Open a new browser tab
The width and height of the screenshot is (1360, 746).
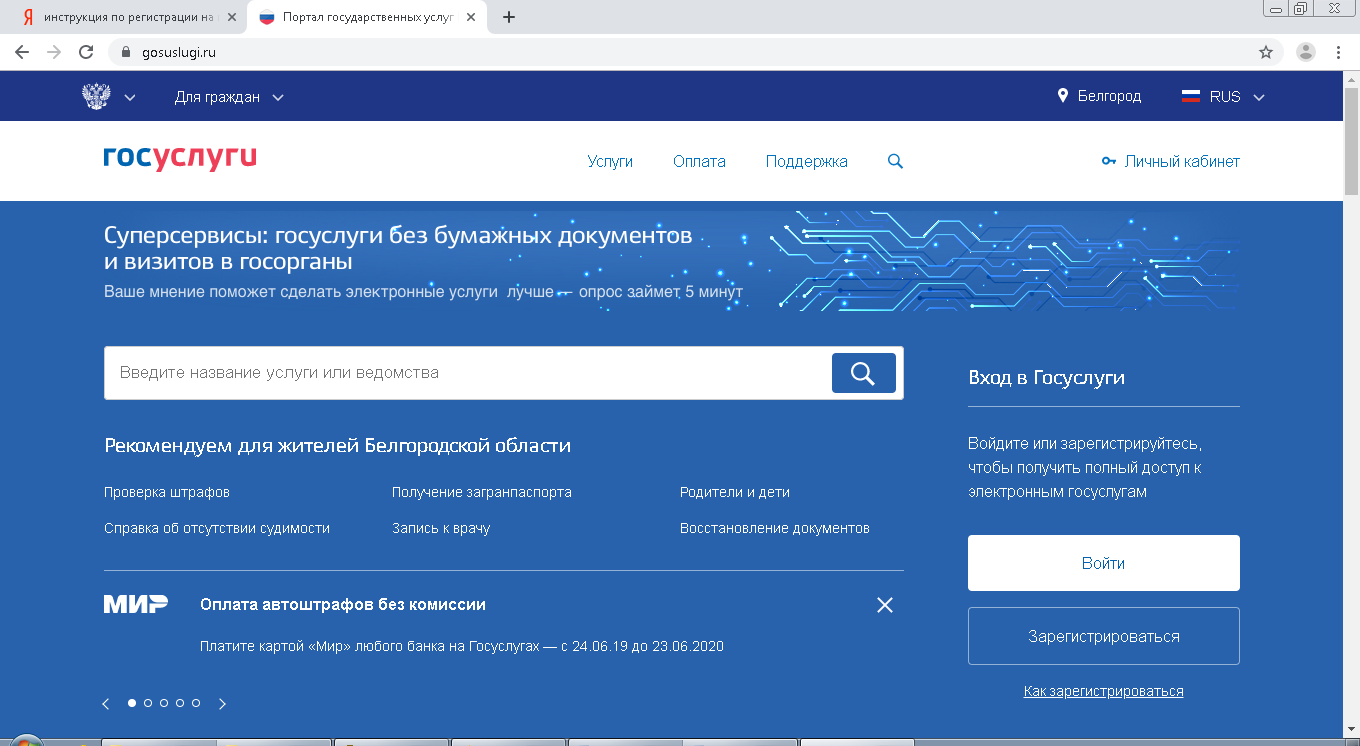(x=509, y=17)
